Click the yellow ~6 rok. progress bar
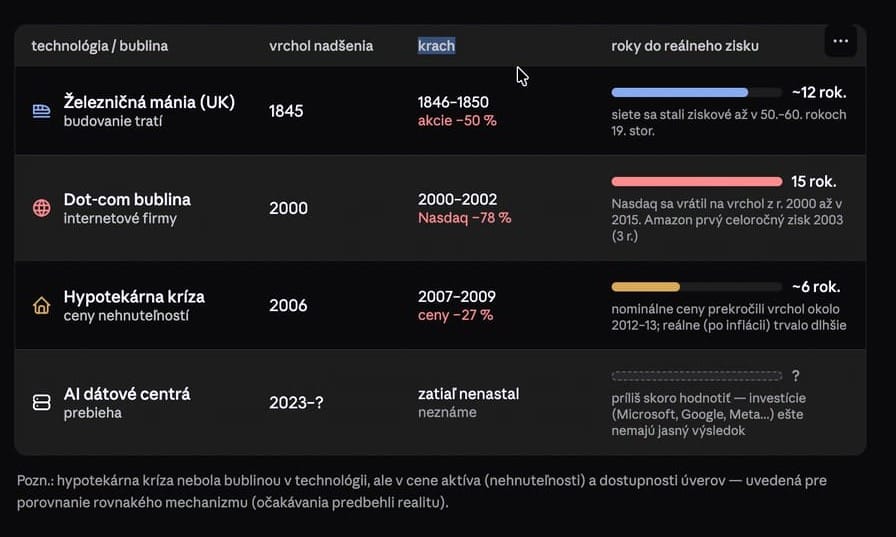 click(696, 287)
